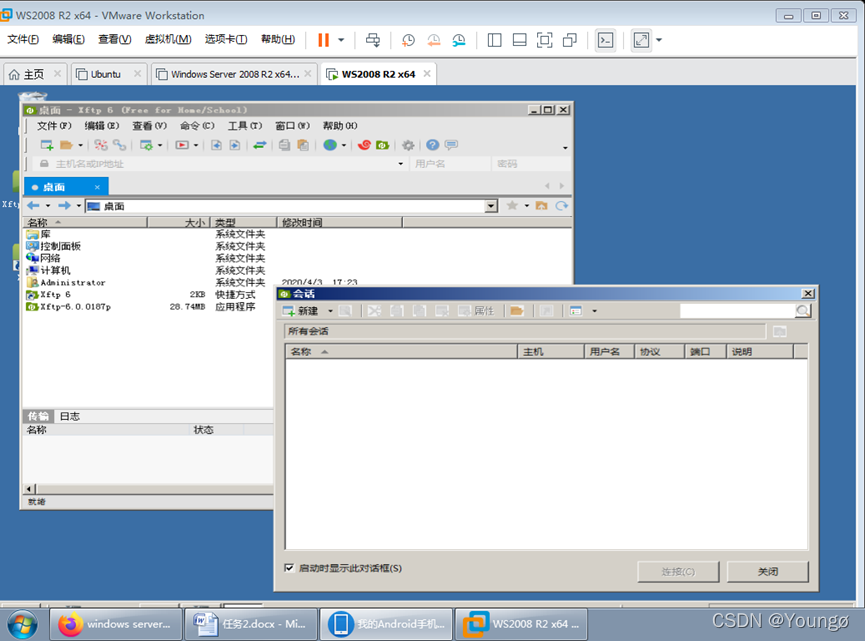Sort Xftp files by 修改时间 column header
Viewport: 865px width, 641px height.
[x=339, y=222]
